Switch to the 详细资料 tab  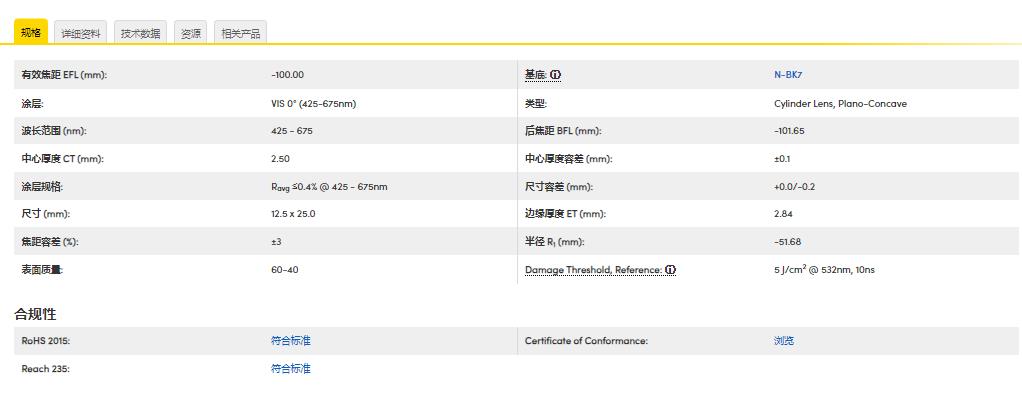click(x=81, y=33)
